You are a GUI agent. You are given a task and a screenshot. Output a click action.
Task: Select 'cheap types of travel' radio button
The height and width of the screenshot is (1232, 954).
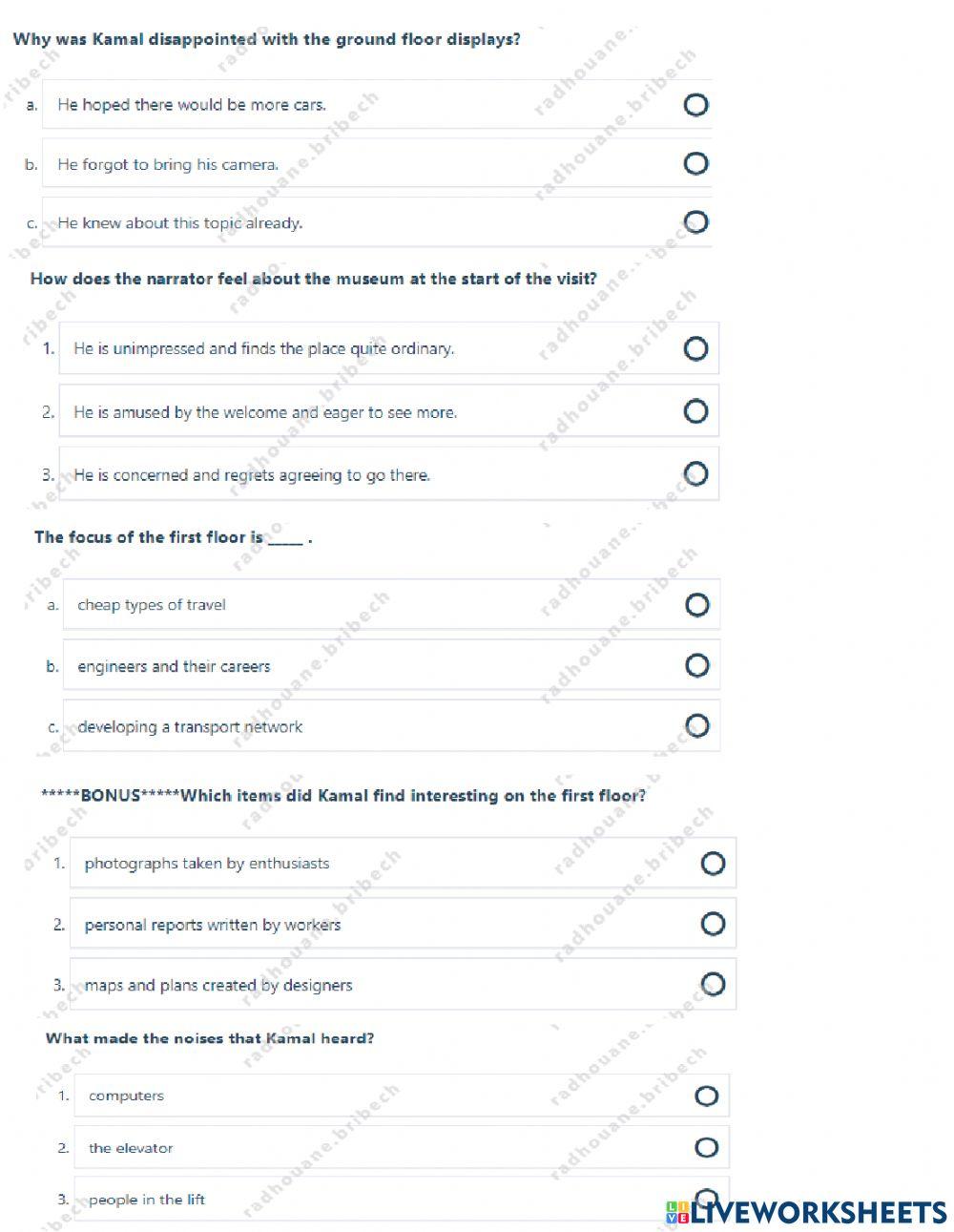pyautogui.click(x=697, y=604)
